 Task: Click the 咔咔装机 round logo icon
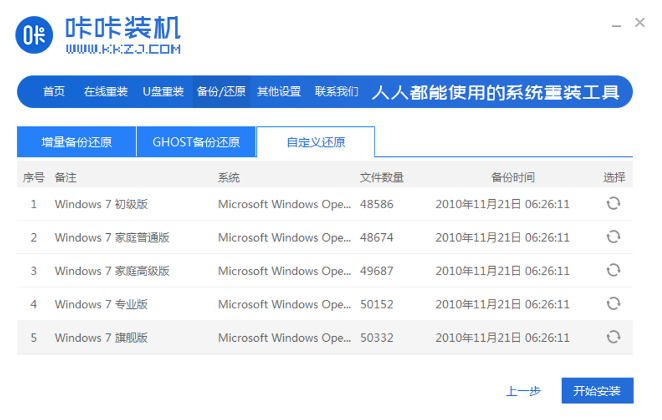point(34,35)
